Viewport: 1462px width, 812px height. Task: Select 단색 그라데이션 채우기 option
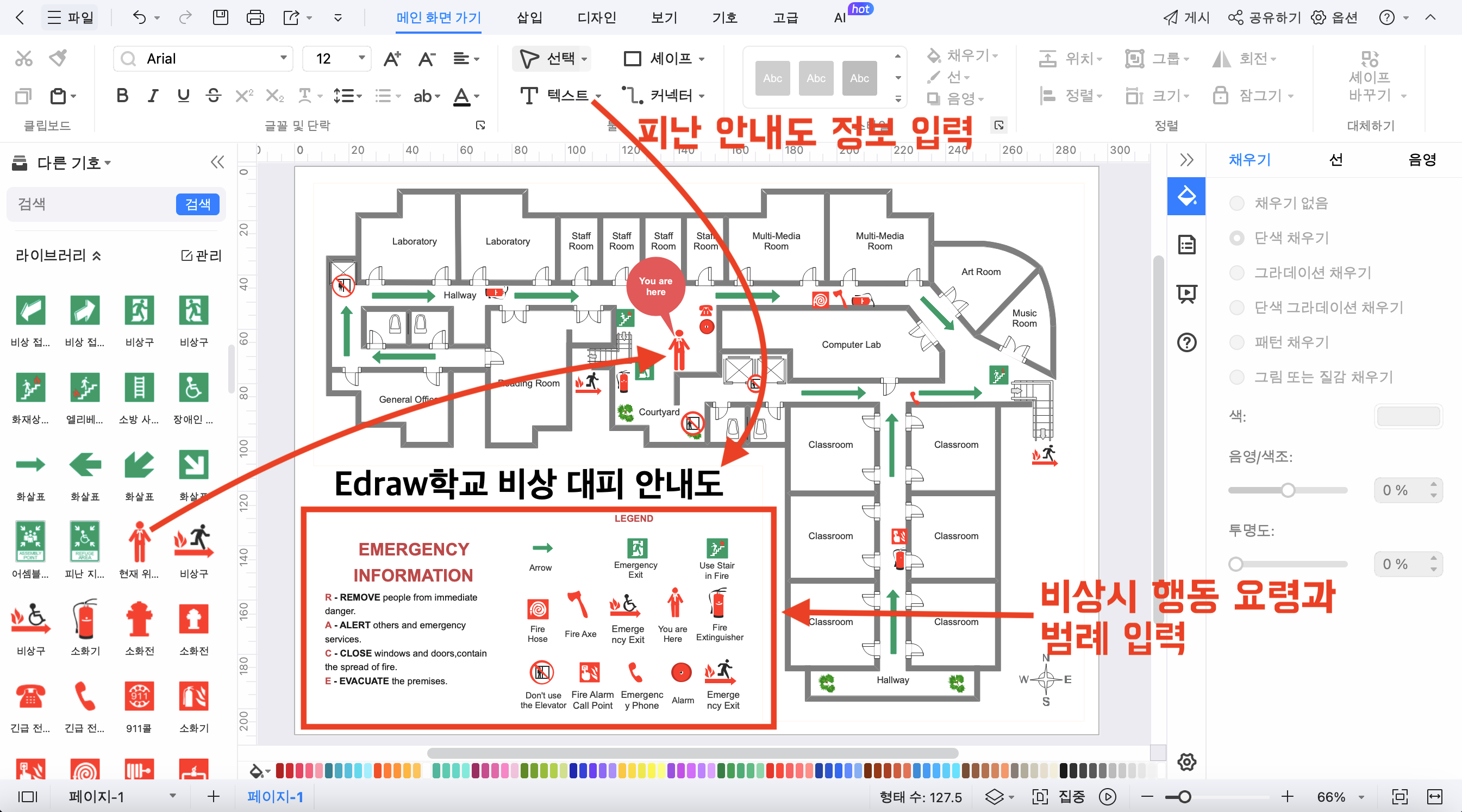[x=1236, y=308]
